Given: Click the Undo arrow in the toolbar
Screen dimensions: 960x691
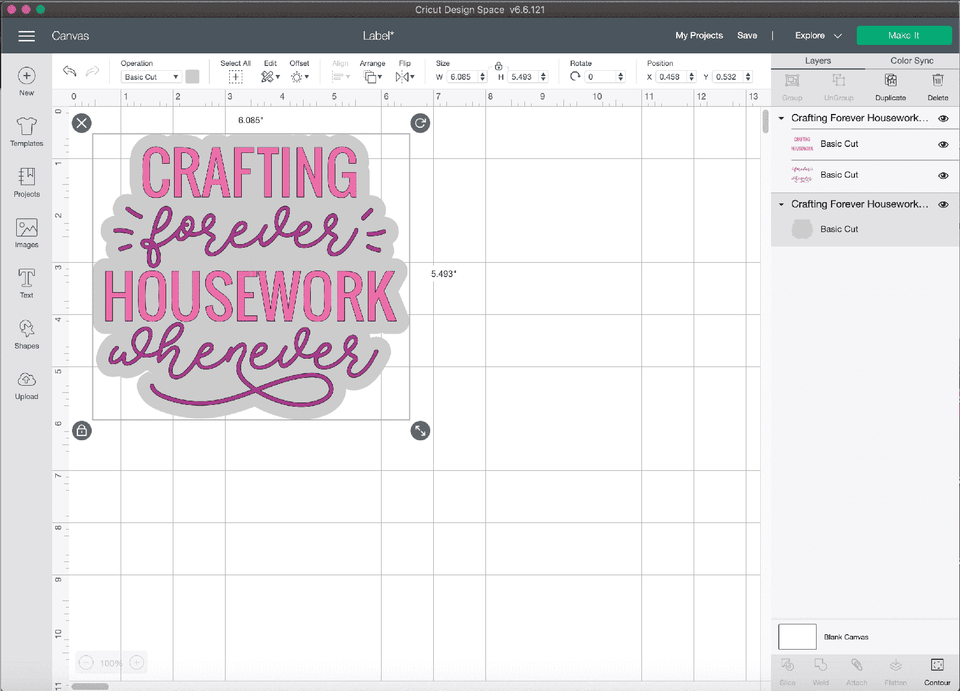Looking at the screenshot, I should point(68,71).
